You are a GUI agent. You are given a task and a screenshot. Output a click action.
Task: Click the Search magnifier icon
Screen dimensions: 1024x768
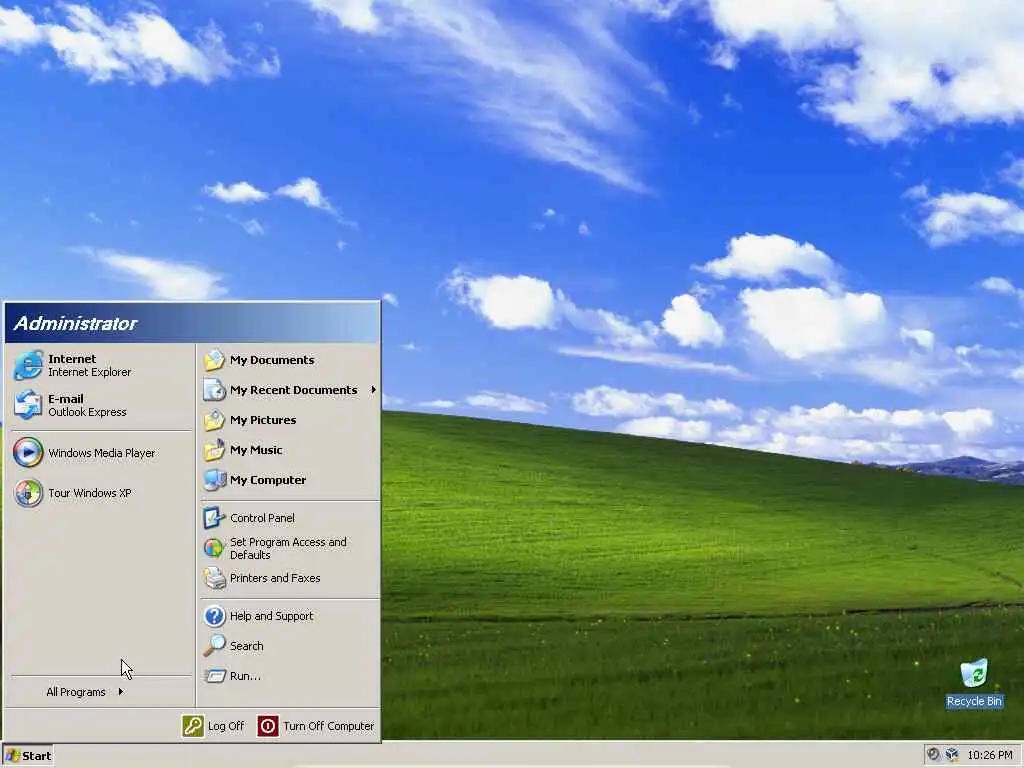[214, 646]
